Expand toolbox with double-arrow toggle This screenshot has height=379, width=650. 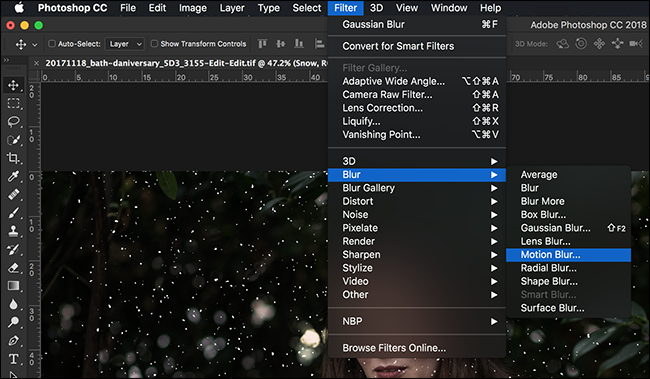(6, 60)
